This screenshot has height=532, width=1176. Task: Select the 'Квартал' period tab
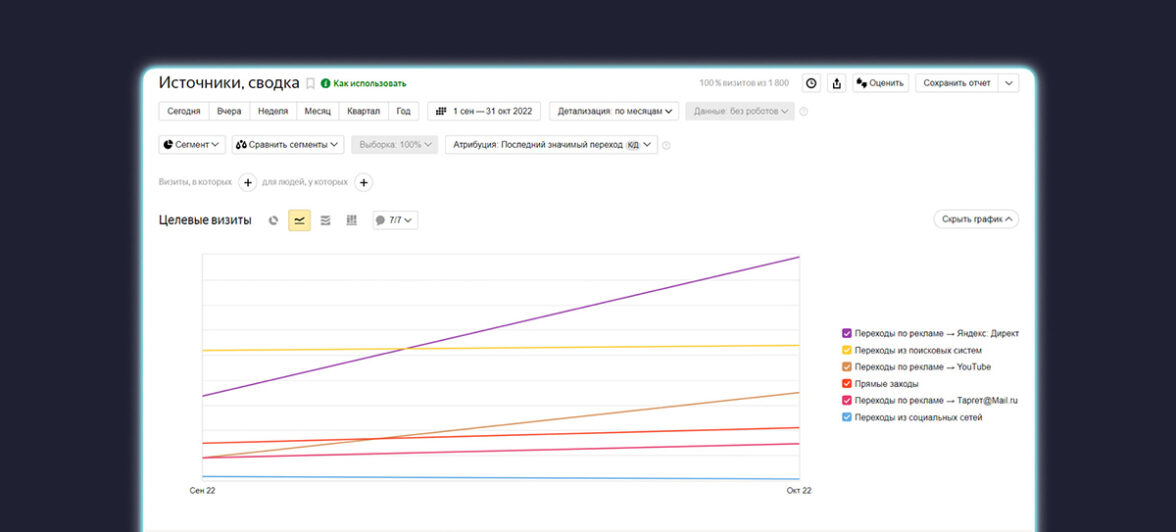[363, 111]
